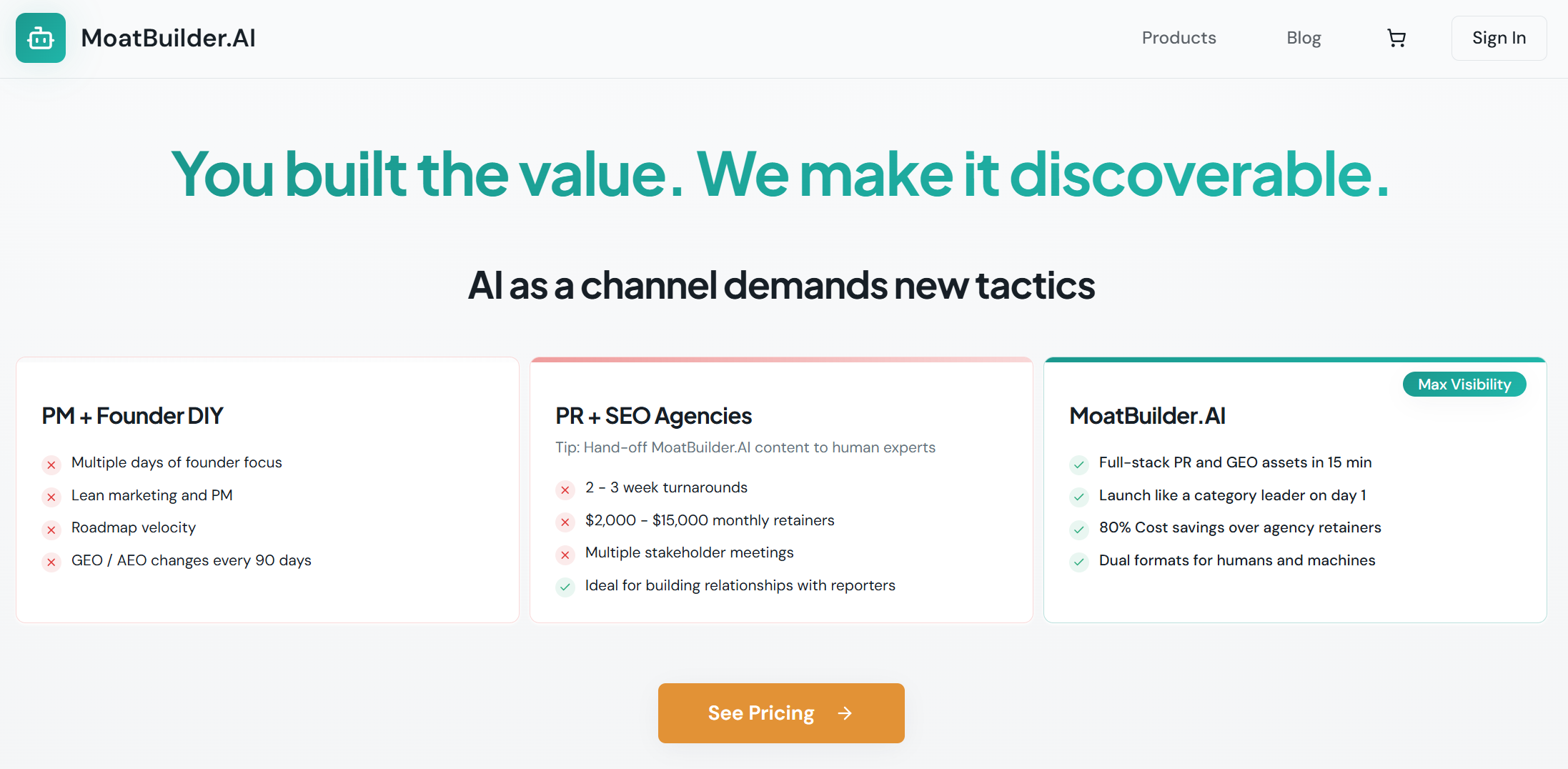Screen dimensions: 1568x769
Task: Click green check next to 80% Cost savings
Action: [1079, 530]
